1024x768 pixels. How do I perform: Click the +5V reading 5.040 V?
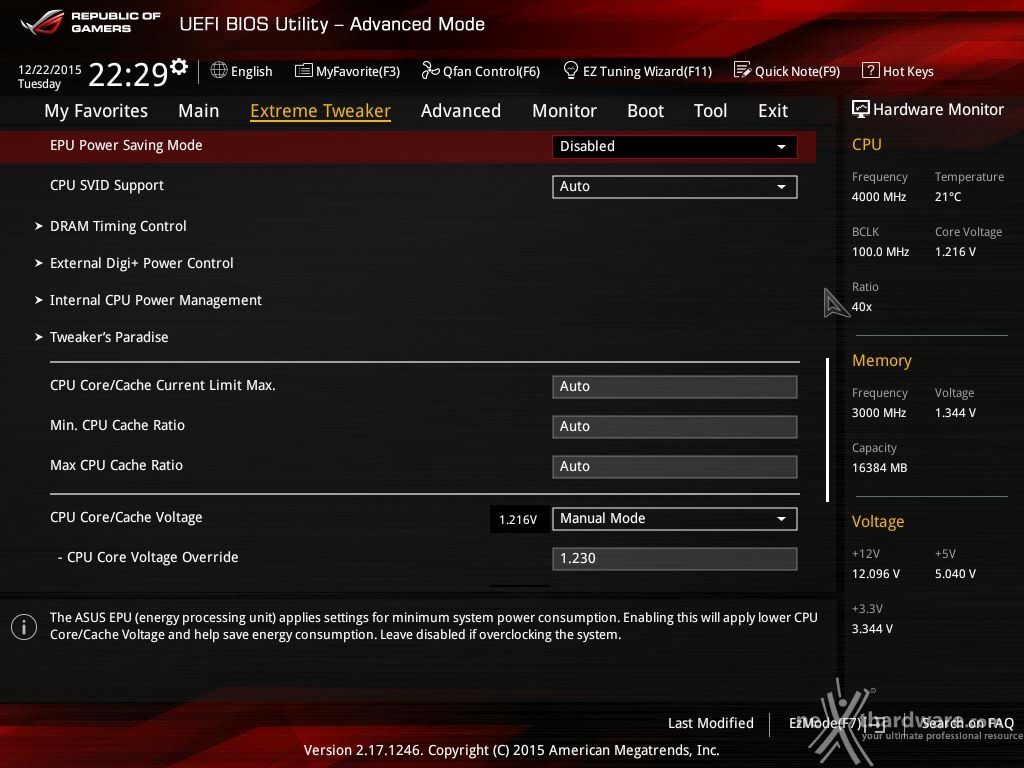955,574
